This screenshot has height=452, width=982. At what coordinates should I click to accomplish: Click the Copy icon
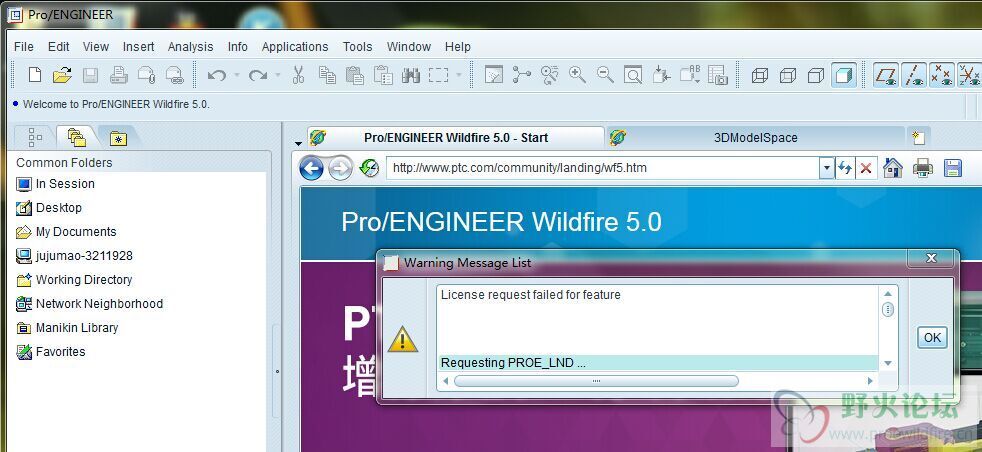[x=327, y=76]
